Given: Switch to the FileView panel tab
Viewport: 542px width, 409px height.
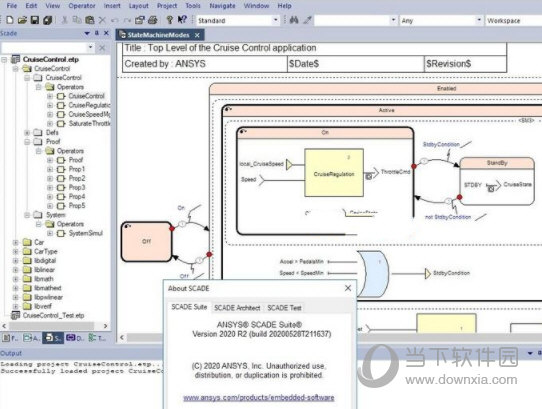Looking at the screenshot, I should [10, 338].
